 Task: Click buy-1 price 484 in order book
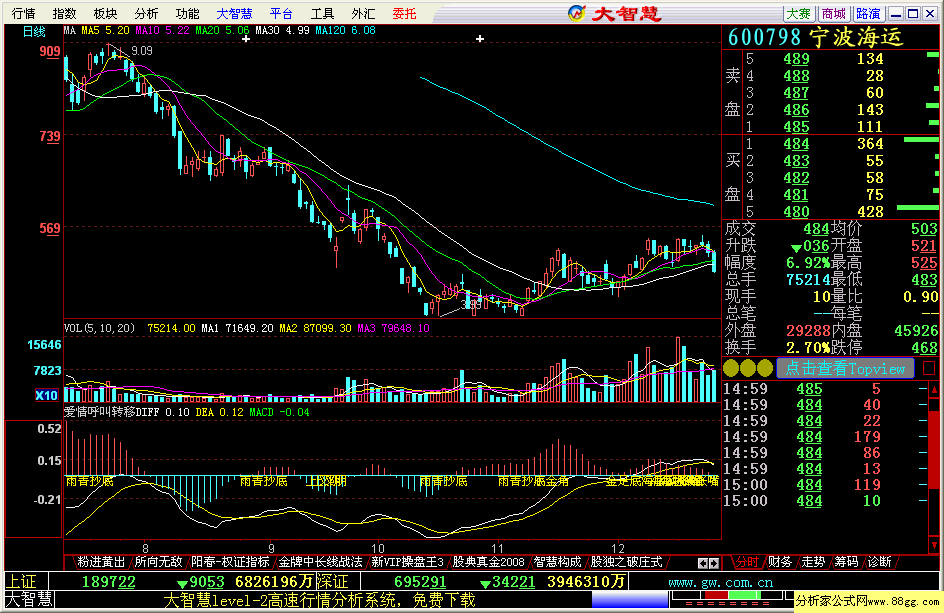796,144
